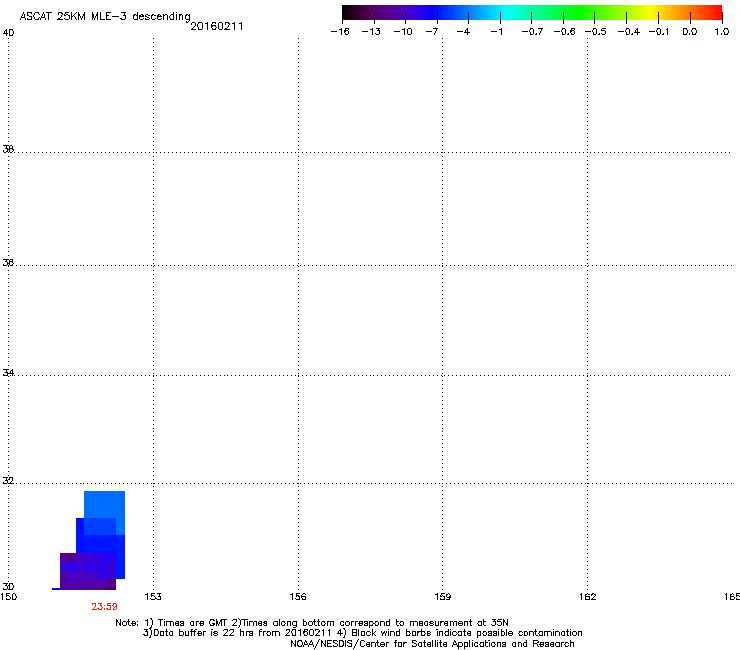Click the -16 color scale label
The width and height of the screenshot is (740, 650).
click(x=340, y=32)
